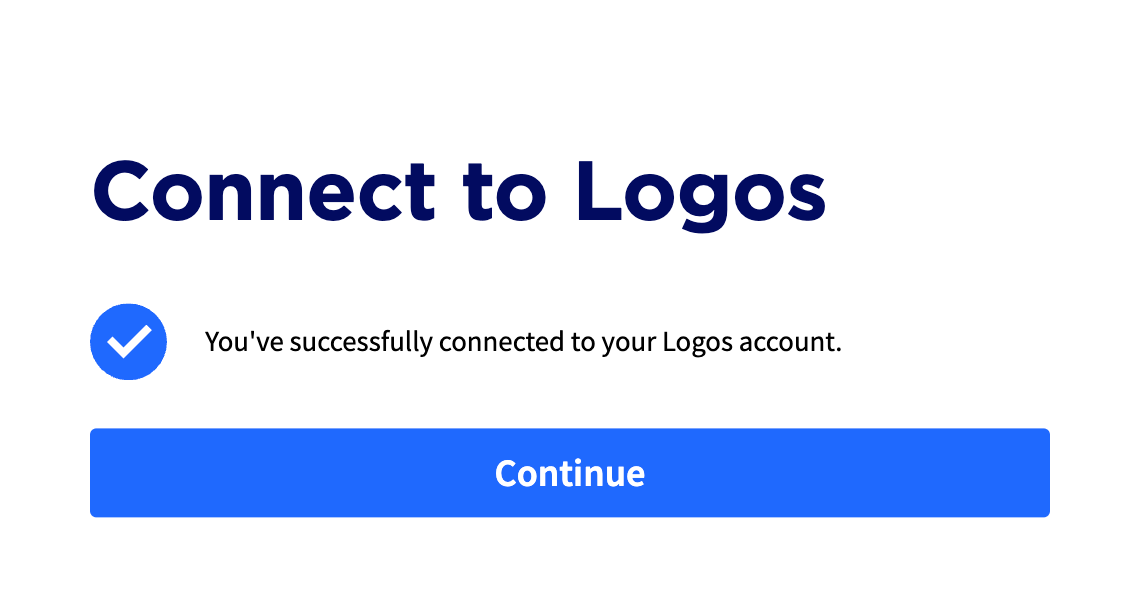Click the successfully connected message text
The height and width of the screenshot is (610, 1124).
pyautogui.click(x=523, y=342)
